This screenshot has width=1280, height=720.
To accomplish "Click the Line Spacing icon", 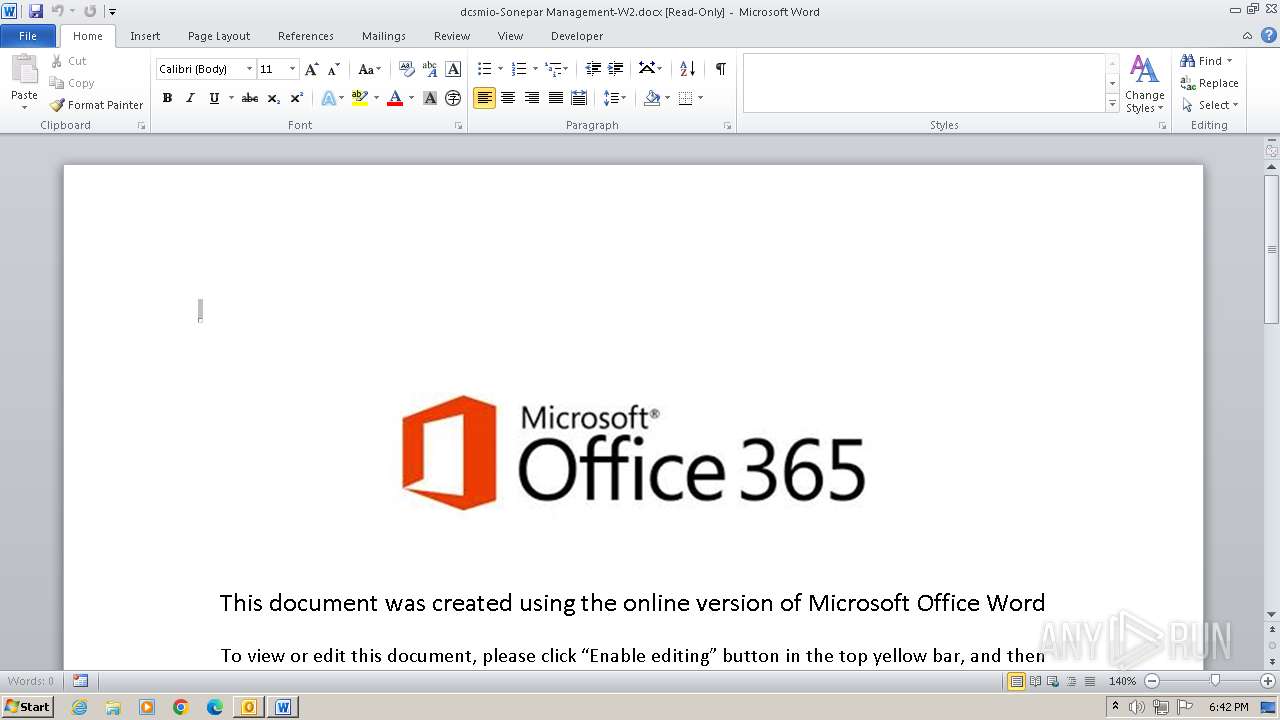I will coord(610,98).
